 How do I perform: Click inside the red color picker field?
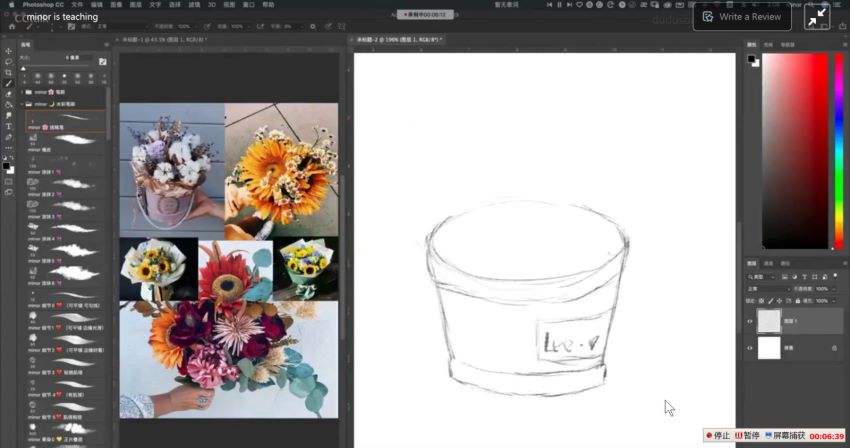pyautogui.click(x=795, y=151)
